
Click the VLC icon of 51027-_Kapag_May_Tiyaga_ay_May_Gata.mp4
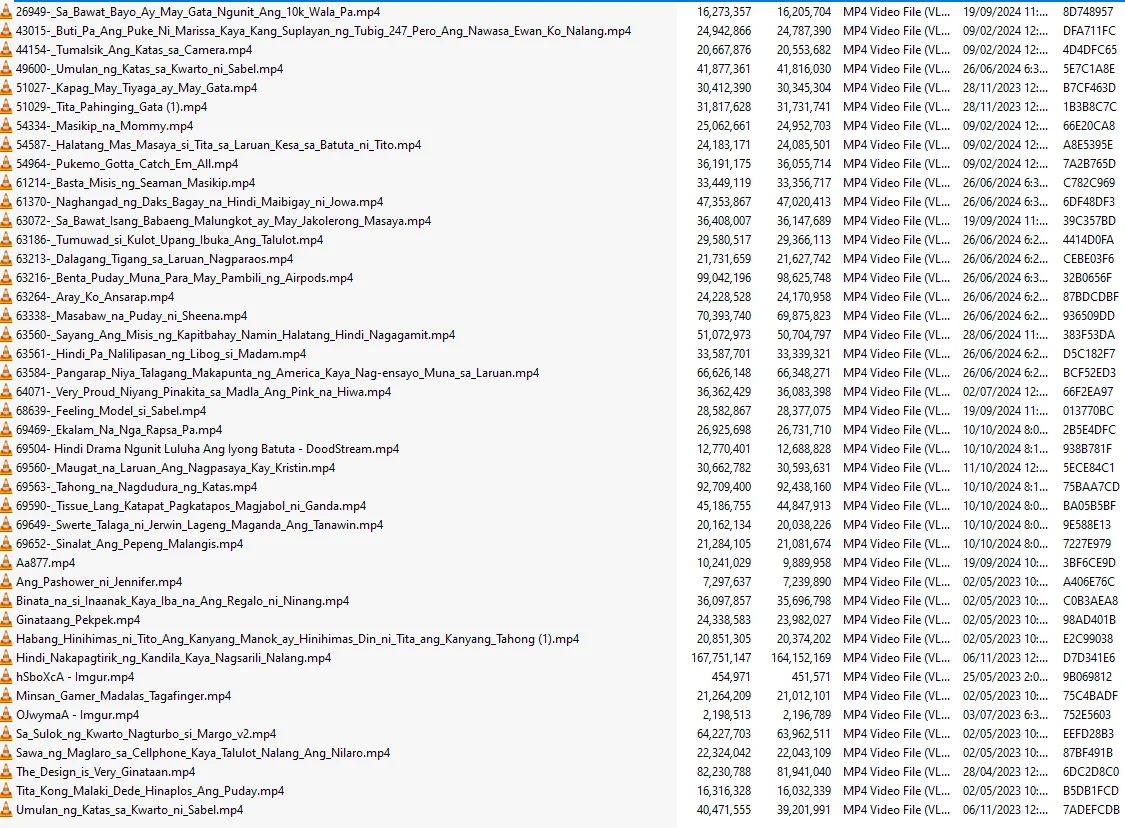pyautogui.click(x=6, y=88)
